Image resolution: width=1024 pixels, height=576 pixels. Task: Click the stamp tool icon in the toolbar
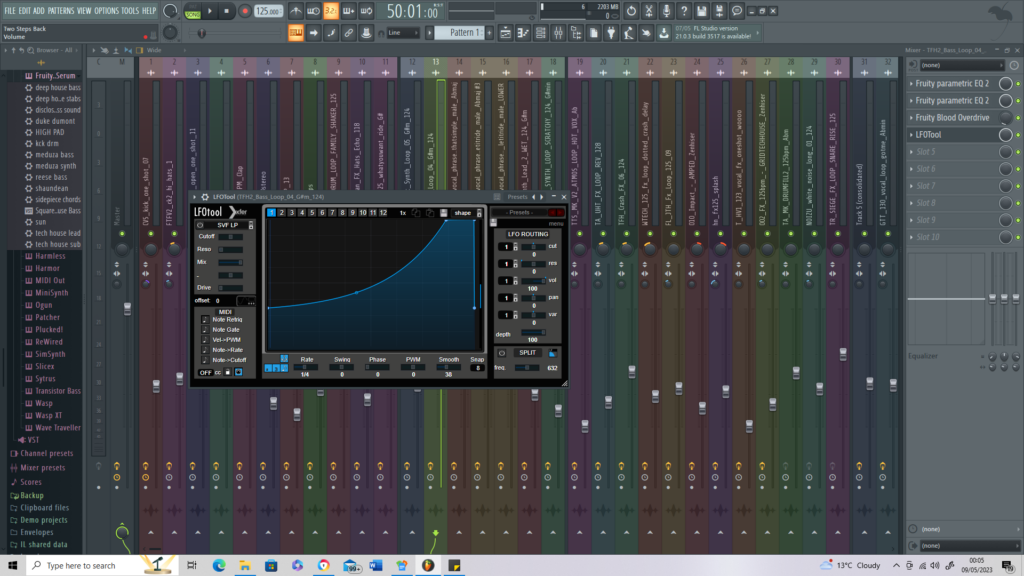[x=366, y=33]
